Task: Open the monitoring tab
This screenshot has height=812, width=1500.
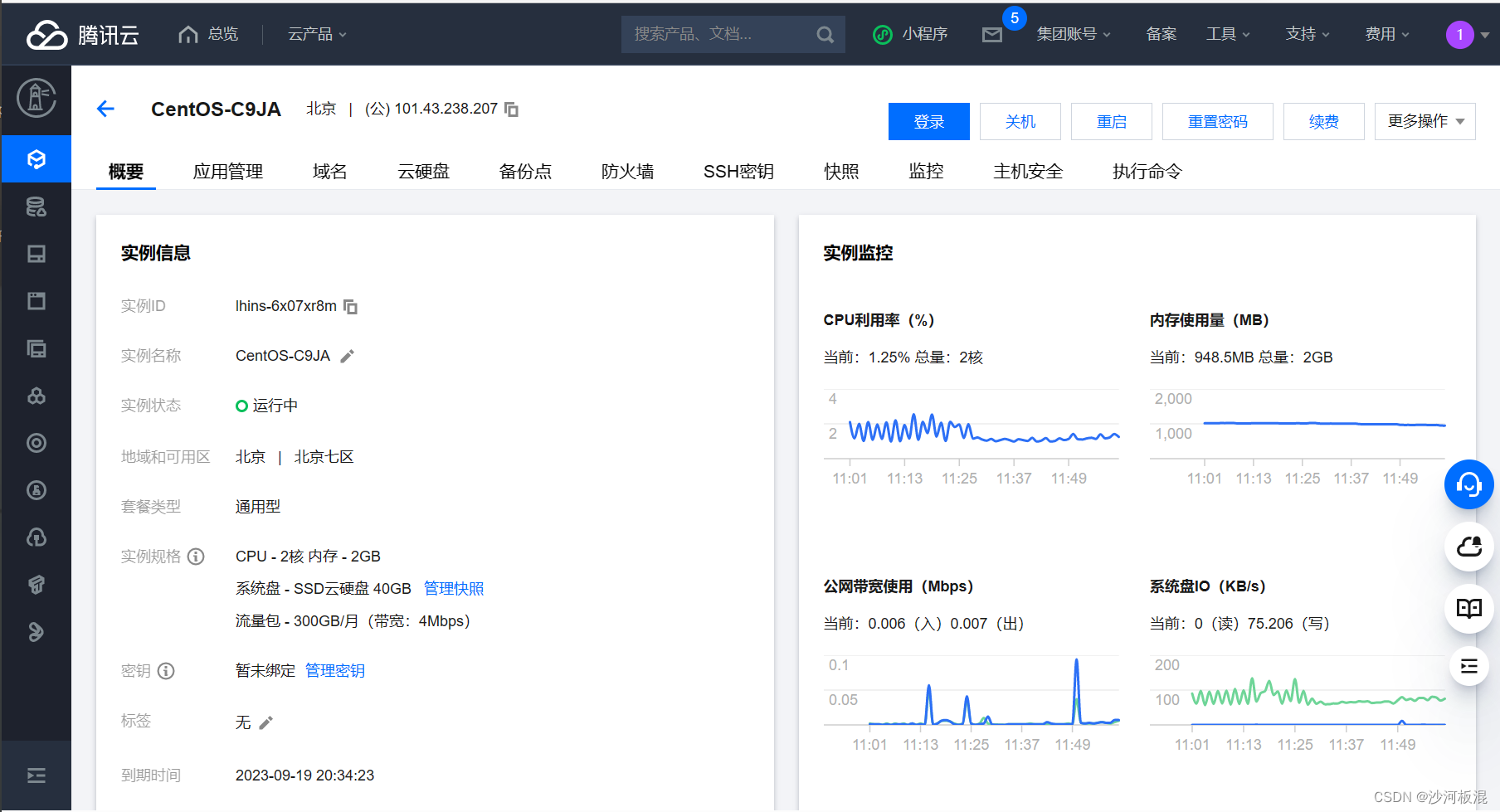Action: 927,172
